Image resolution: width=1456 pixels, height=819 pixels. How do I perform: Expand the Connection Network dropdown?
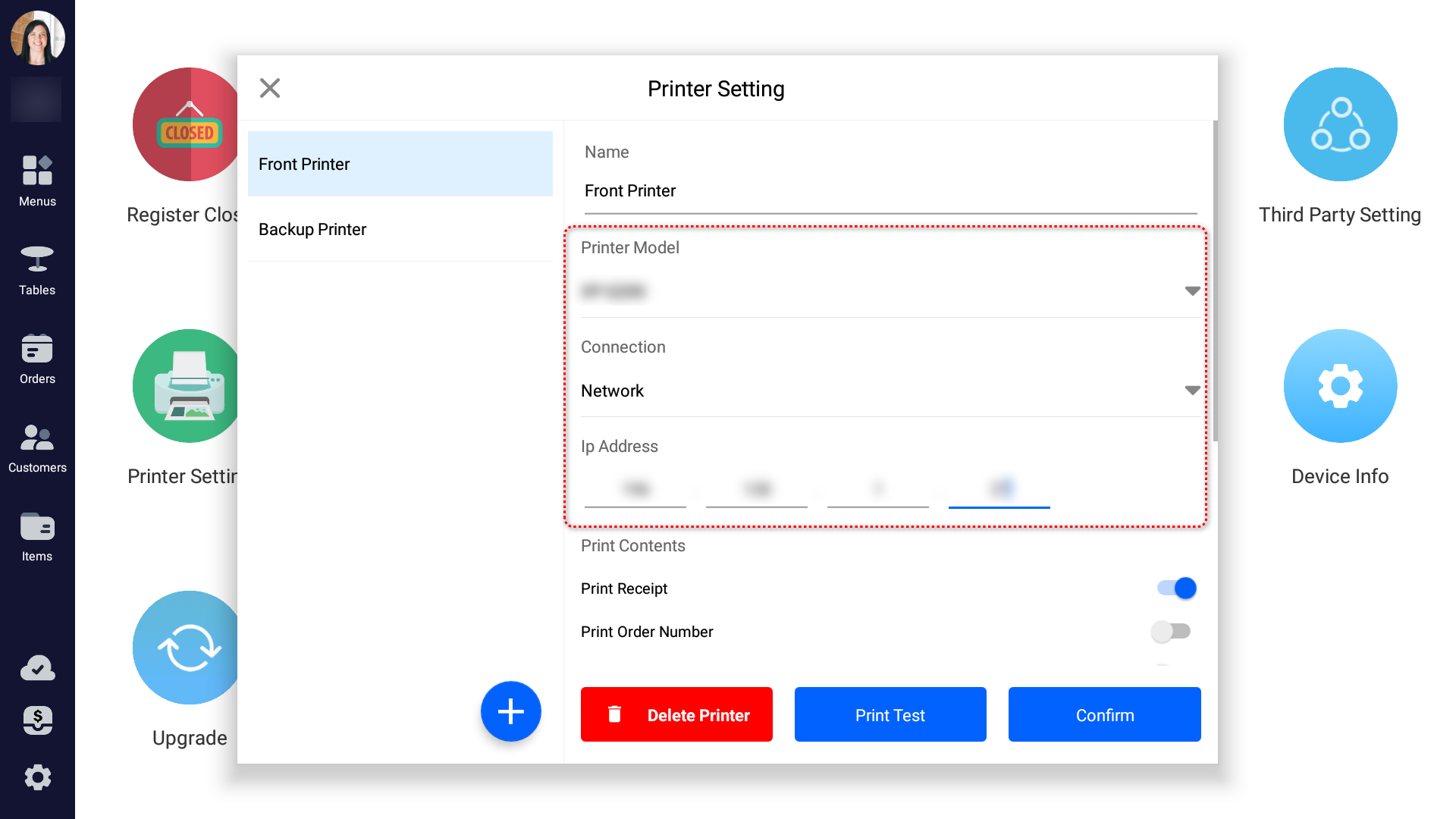(x=1192, y=391)
